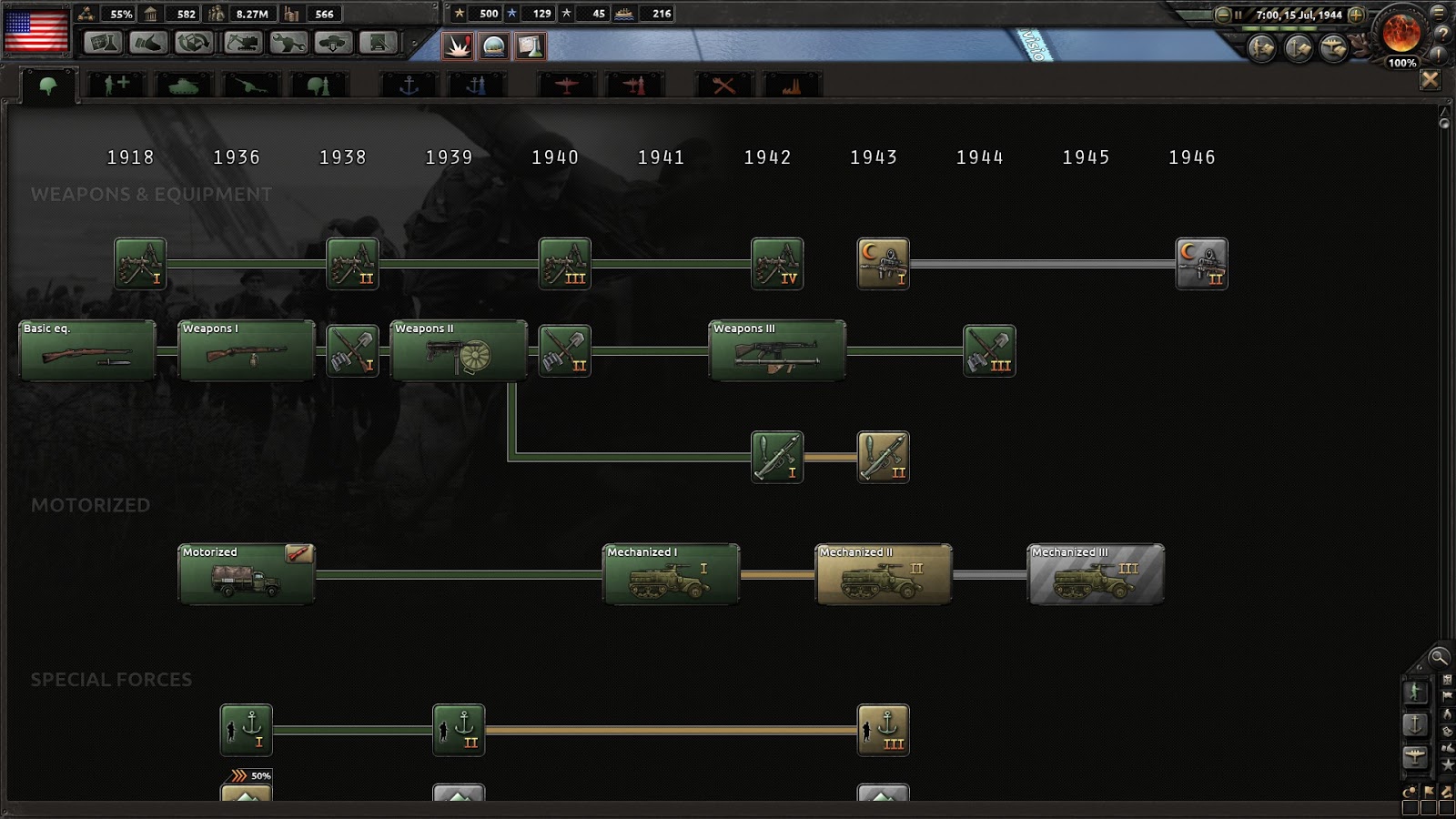
Task: Select the Basic eq. technology
Action: click(x=87, y=350)
